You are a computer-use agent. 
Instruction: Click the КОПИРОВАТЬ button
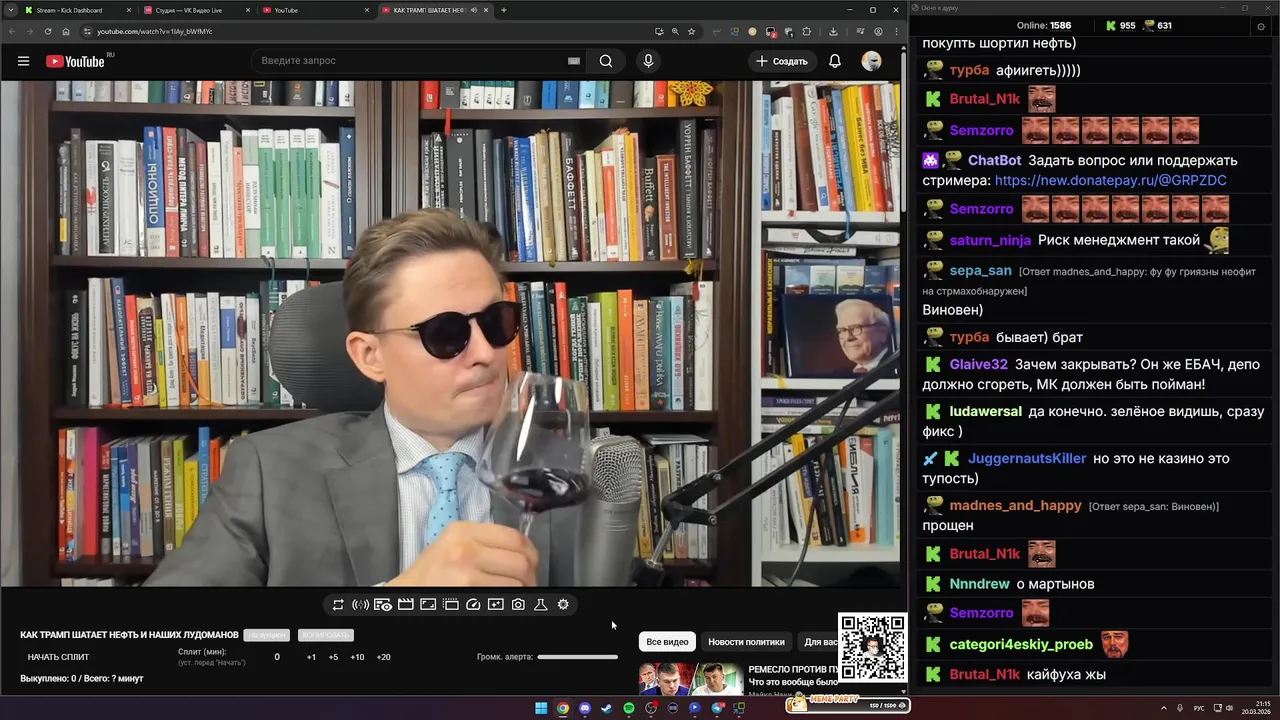[x=326, y=635]
